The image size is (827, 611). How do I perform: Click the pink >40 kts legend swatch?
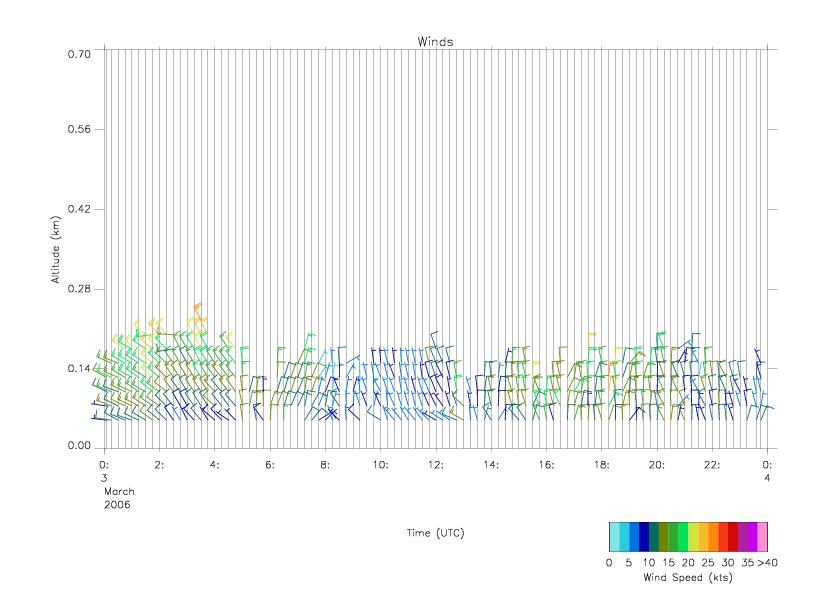[x=763, y=537]
